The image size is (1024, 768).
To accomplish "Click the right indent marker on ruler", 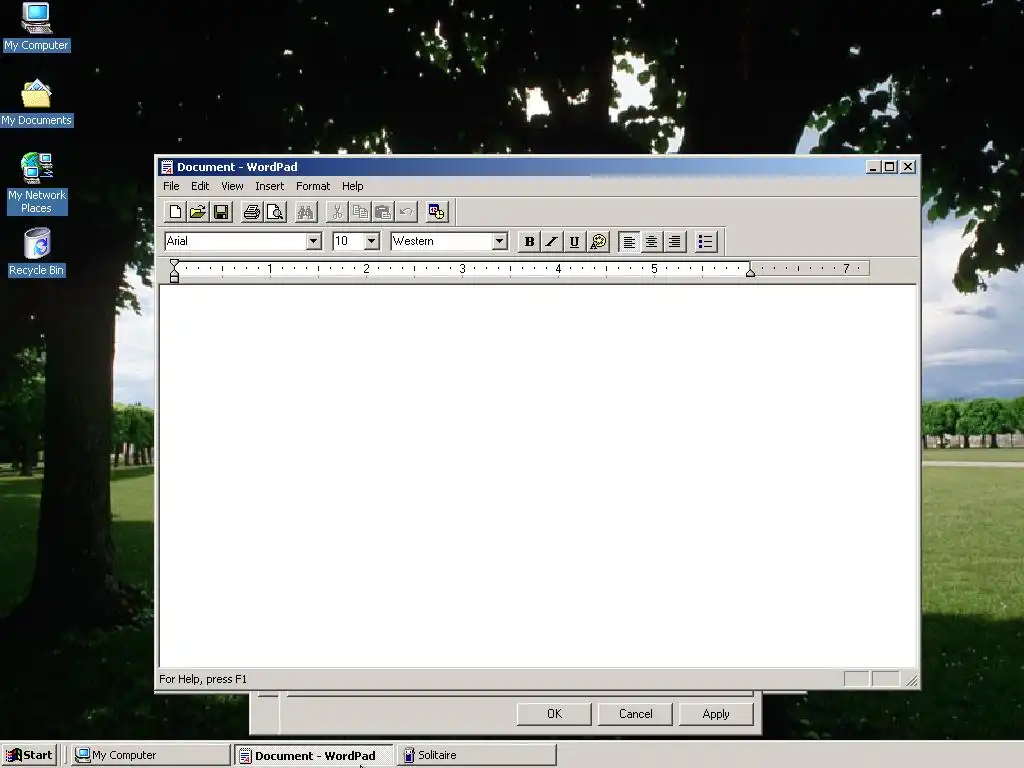I will point(750,272).
